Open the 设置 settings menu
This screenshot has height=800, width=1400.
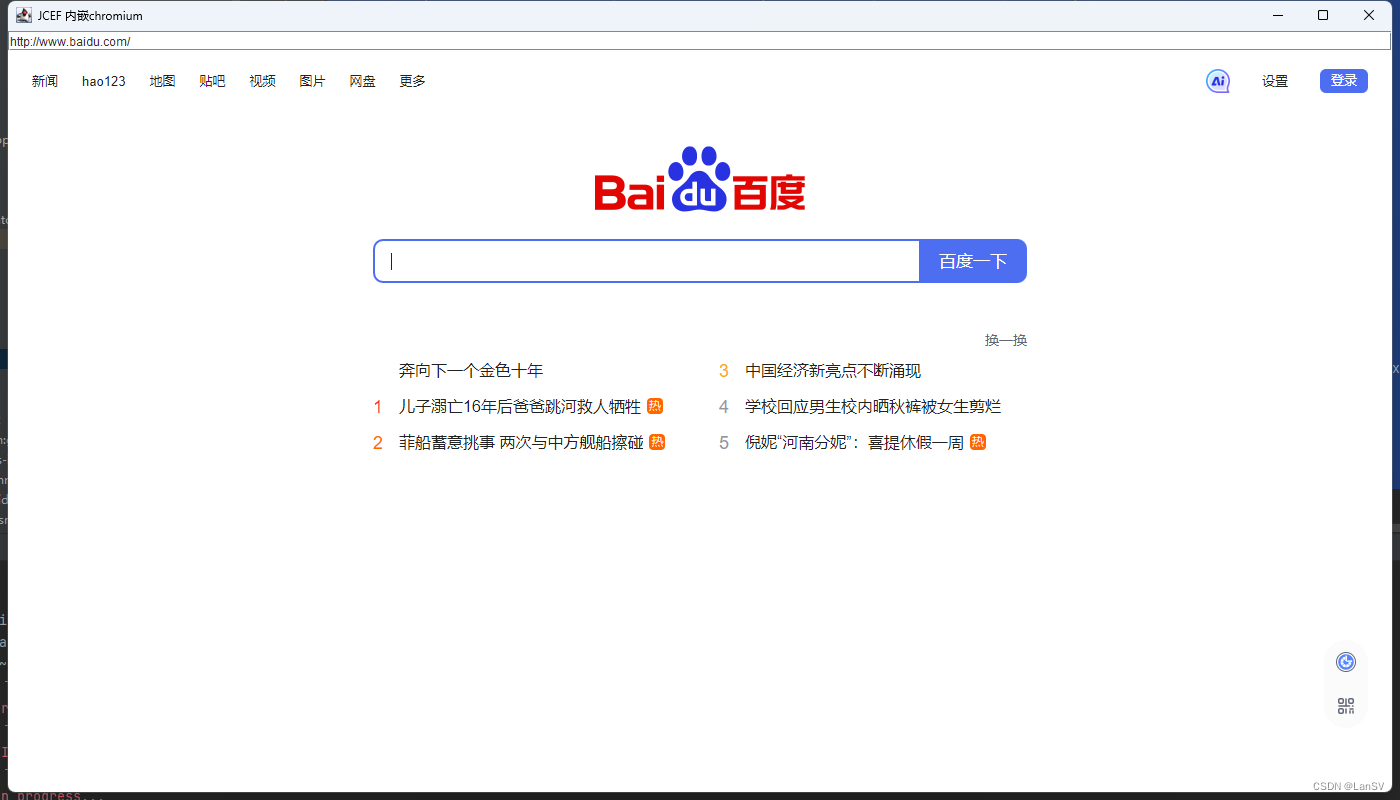click(1275, 81)
